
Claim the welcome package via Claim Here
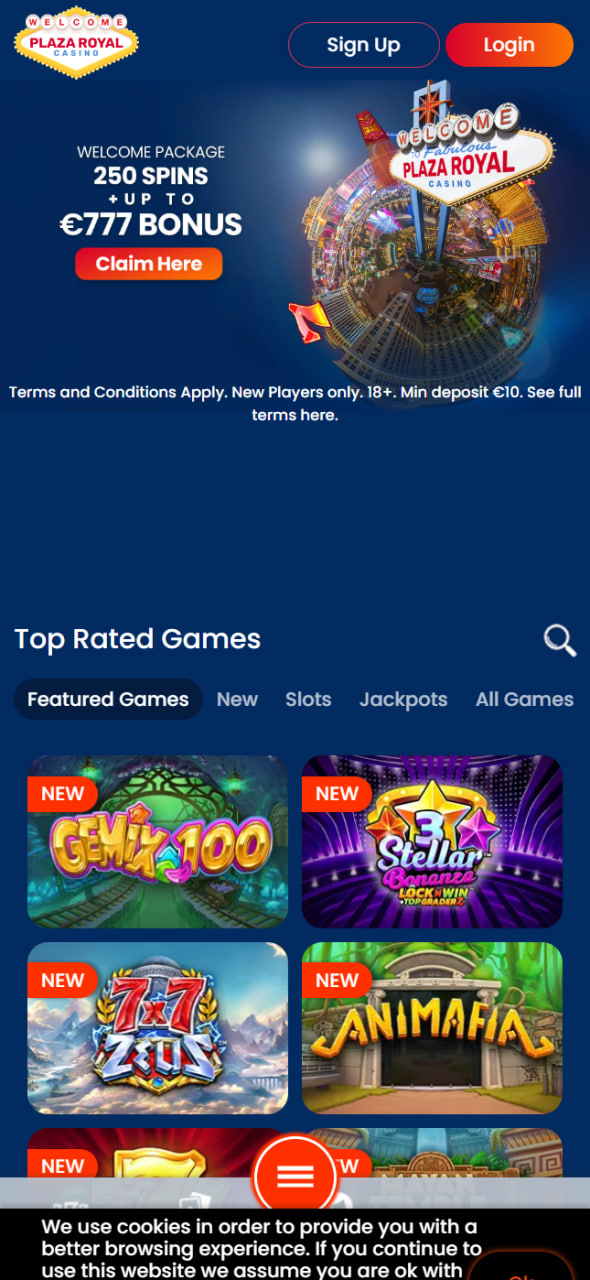click(149, 264)
